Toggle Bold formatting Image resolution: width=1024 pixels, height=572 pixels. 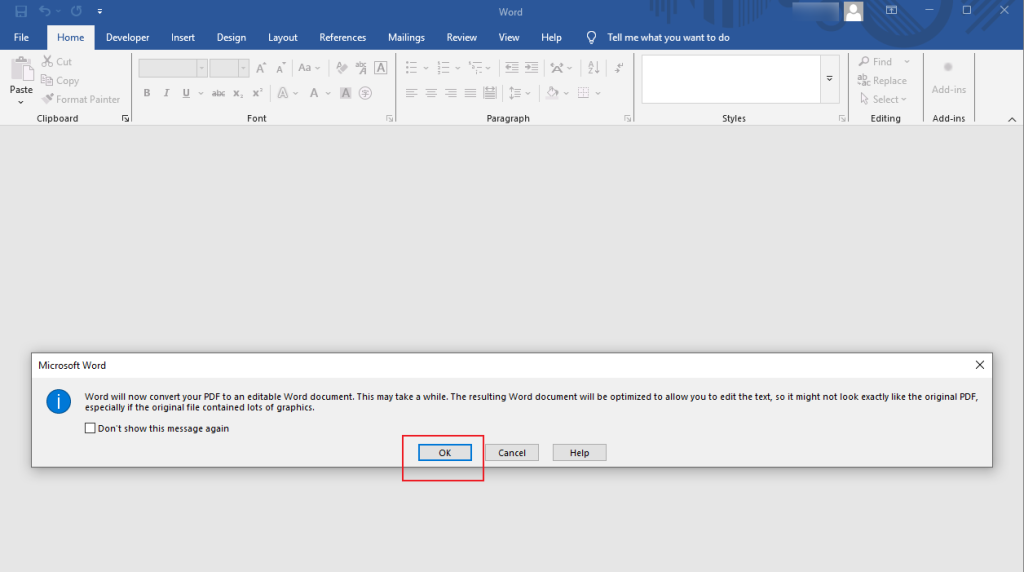click(147, 93)
